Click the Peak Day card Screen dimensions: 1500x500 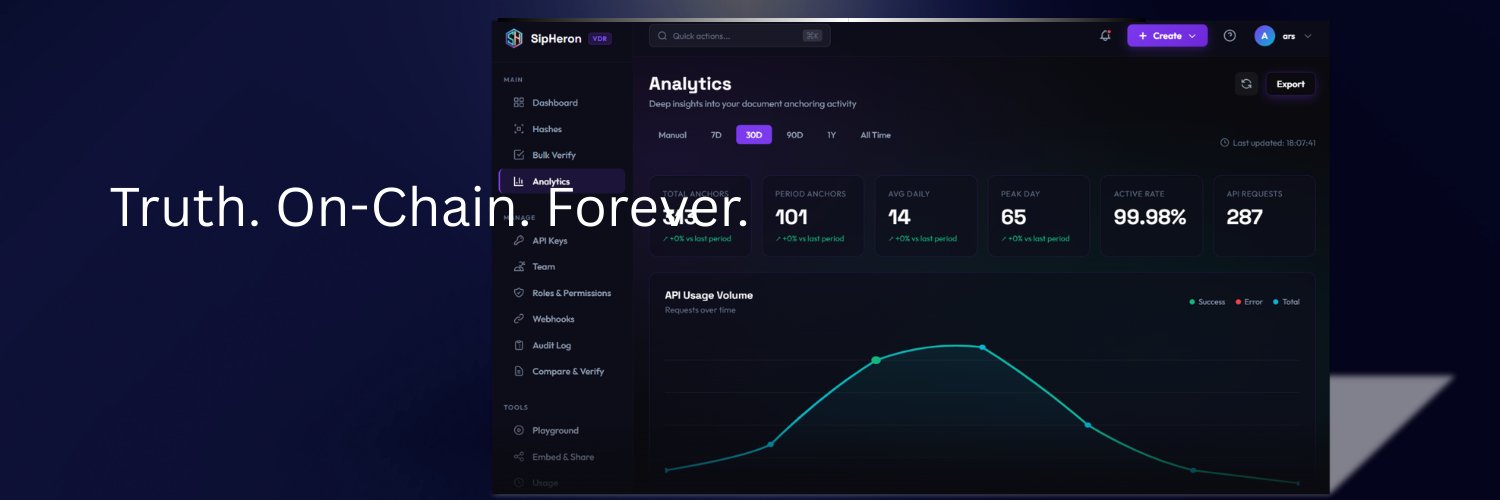1039,216
